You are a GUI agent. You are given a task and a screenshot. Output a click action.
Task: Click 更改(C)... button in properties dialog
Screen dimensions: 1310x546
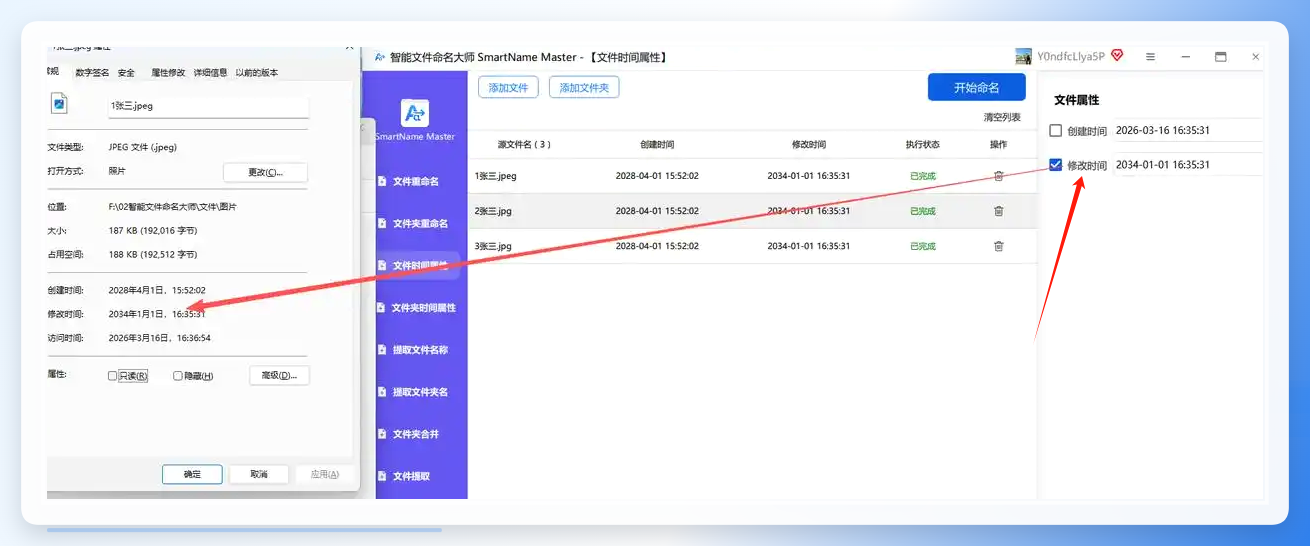[265, 172]
